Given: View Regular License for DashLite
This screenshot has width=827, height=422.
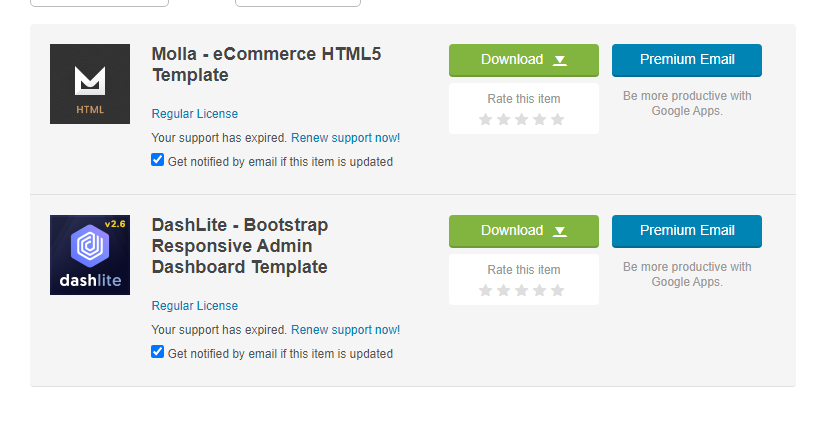Looking at the screenshot, I should point(195,306).
